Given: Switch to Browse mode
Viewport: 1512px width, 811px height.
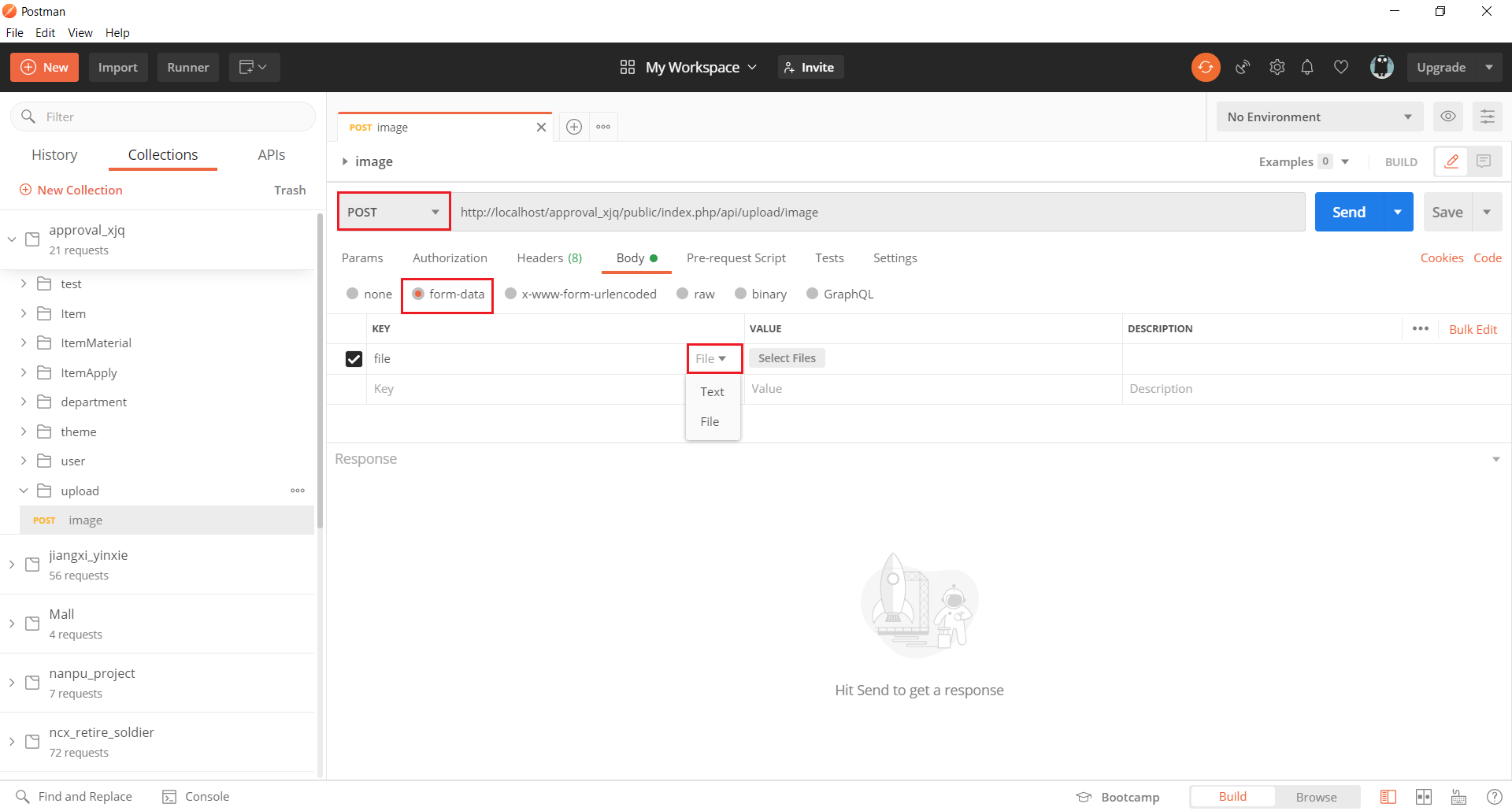Looking at the screenshot, I should tap(1317, 797).
